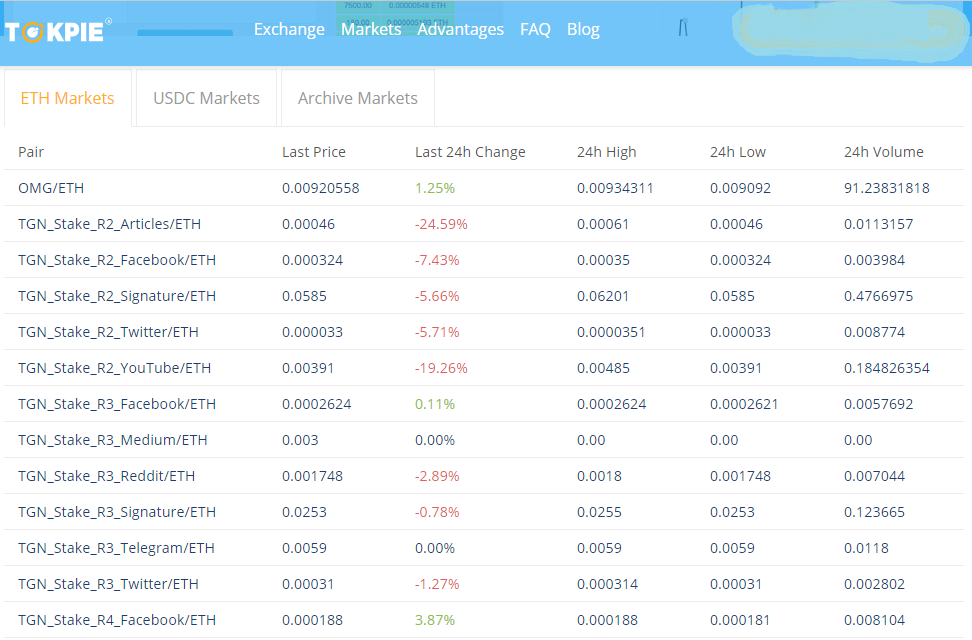Click R4_Facebook 24h low 0.000181
This screenshot has width=972, height=640.
point(740,620)
